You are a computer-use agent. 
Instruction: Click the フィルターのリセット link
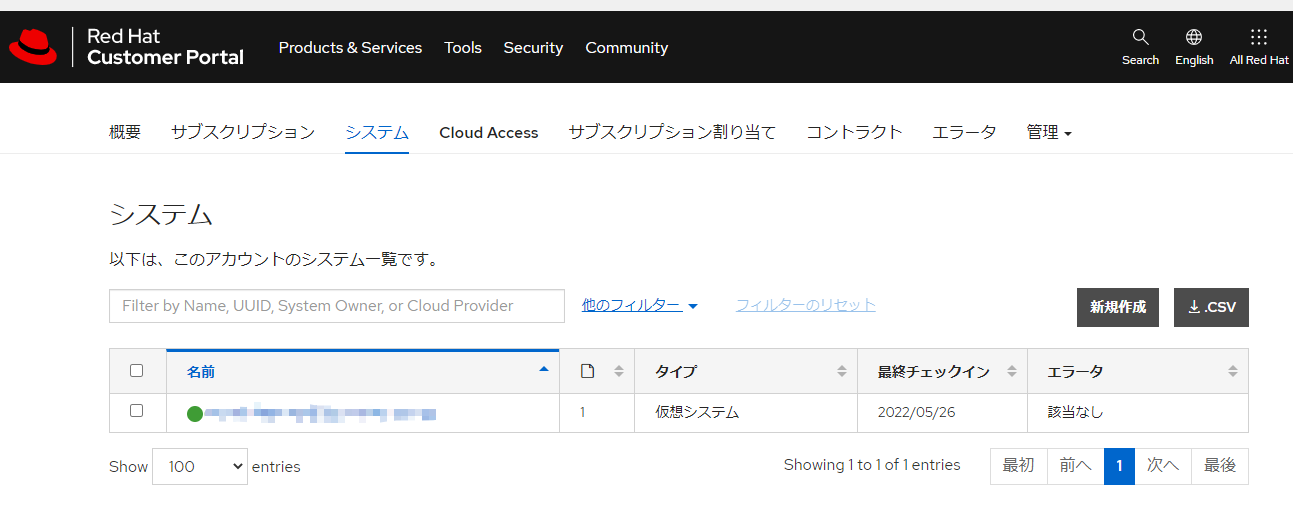coord(805,305)
